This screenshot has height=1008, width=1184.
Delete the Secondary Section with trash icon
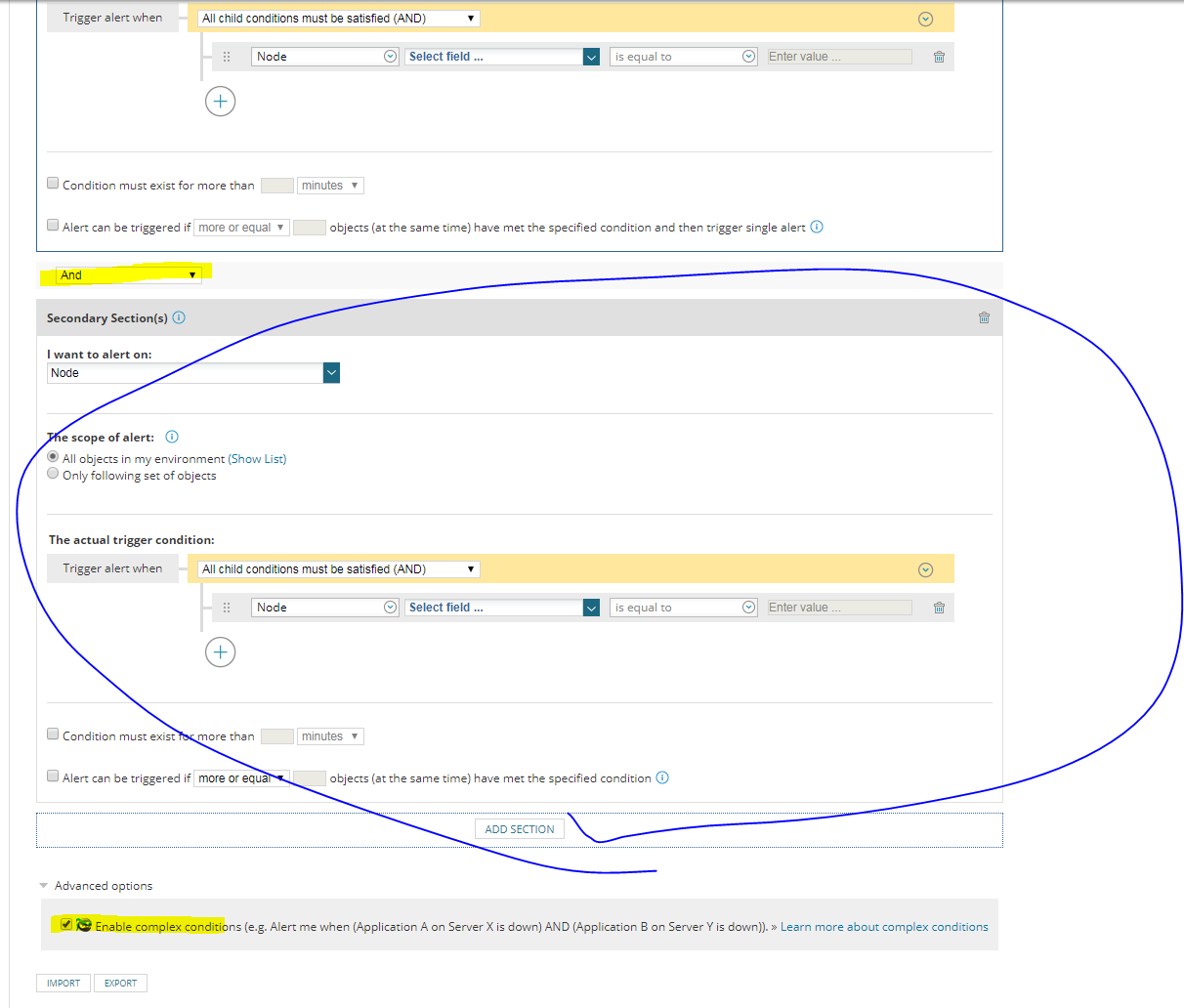point(984,317)
